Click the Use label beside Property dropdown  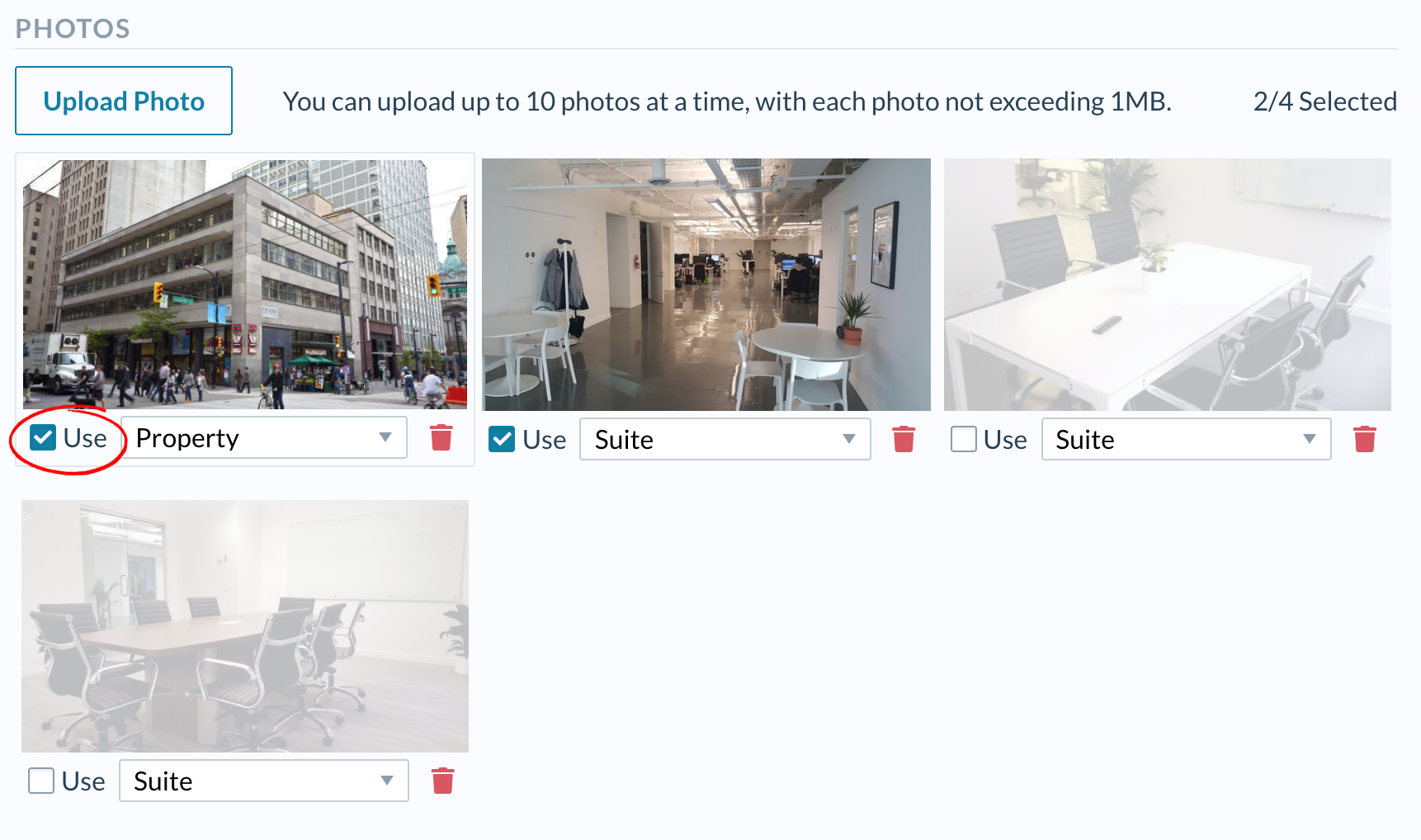click(85, 438)
